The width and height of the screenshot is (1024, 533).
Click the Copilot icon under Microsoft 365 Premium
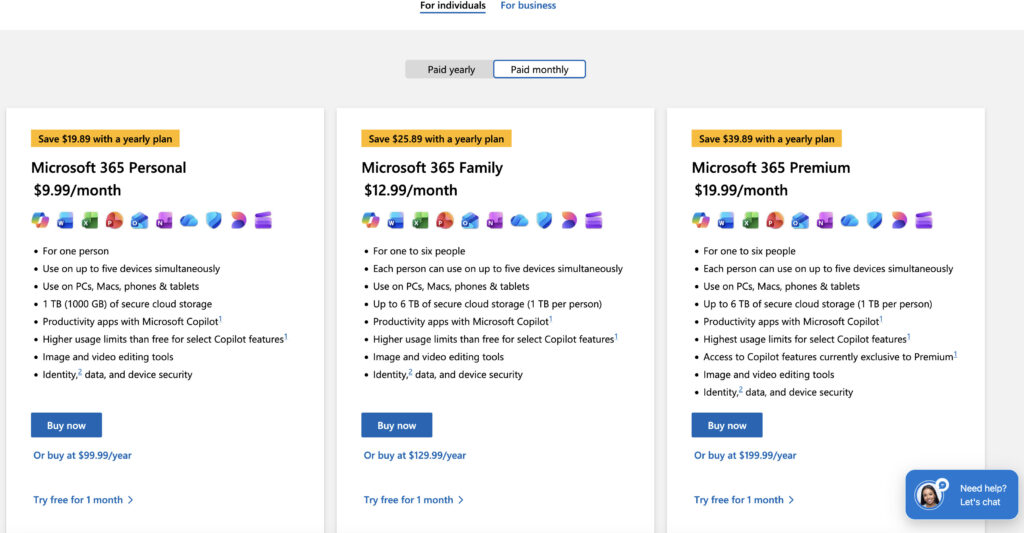[701, 220]
